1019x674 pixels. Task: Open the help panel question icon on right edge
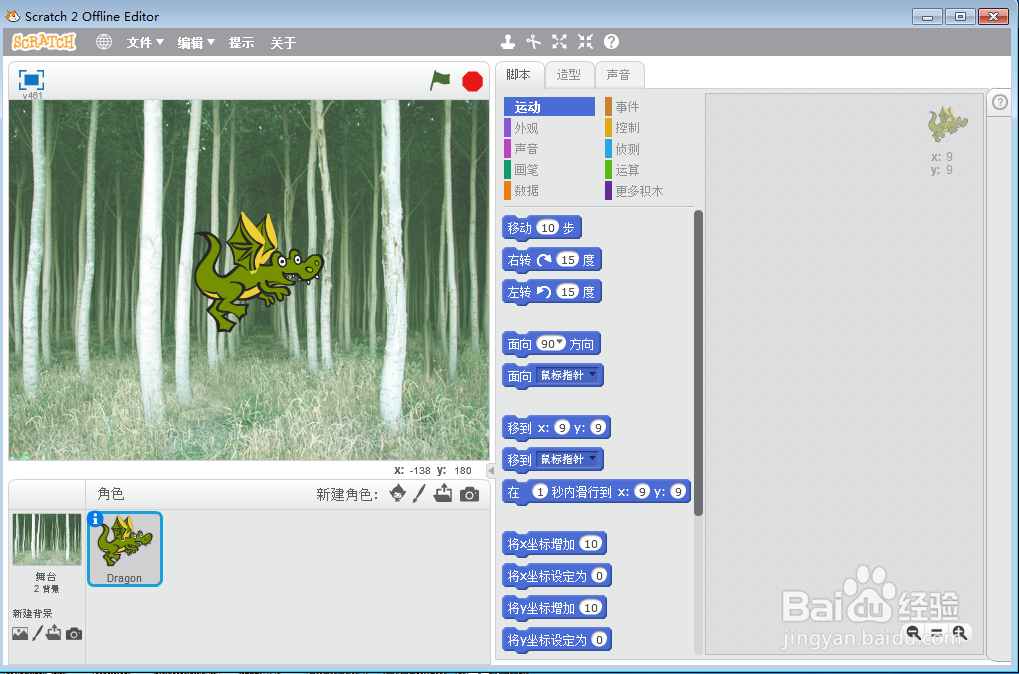(1000, 102)
